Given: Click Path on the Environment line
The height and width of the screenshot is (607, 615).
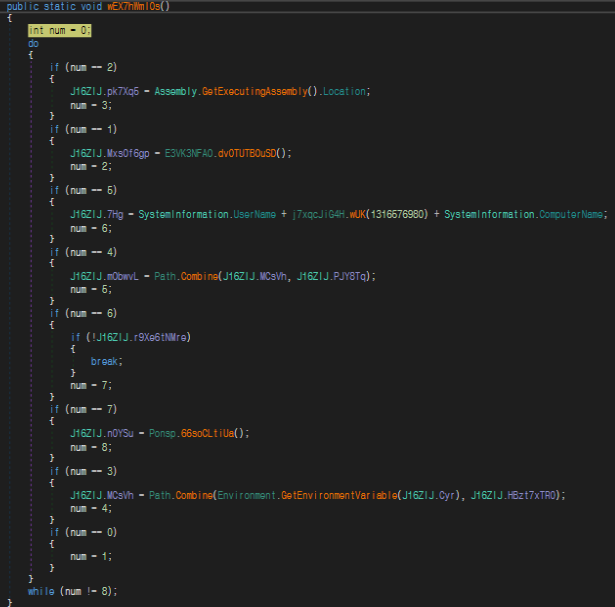Looking at the screenshot, I should coord(160,496).
